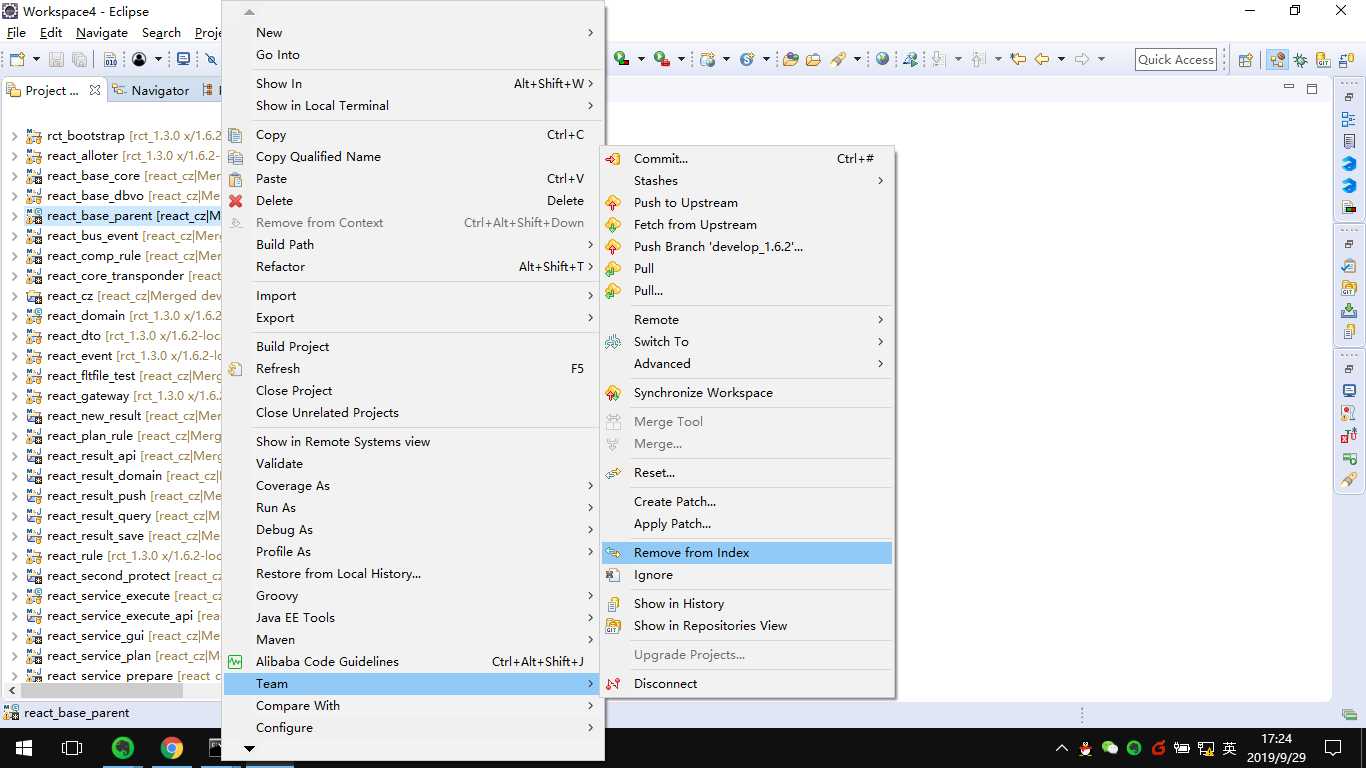The height and width of the screenshot is (768, 1366).
Task: Open the Compare With submenu
Action: click(x=412, y=706)
